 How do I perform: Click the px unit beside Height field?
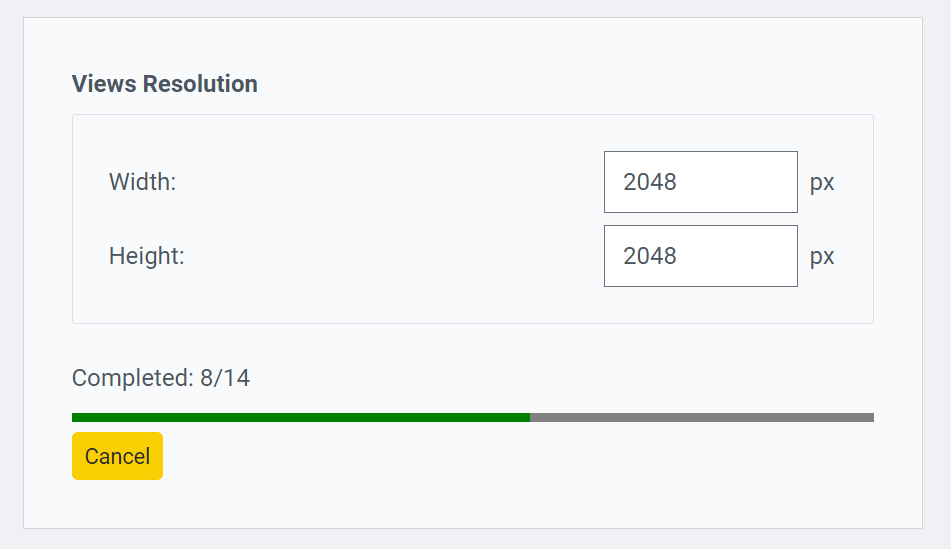pos(822,257)
